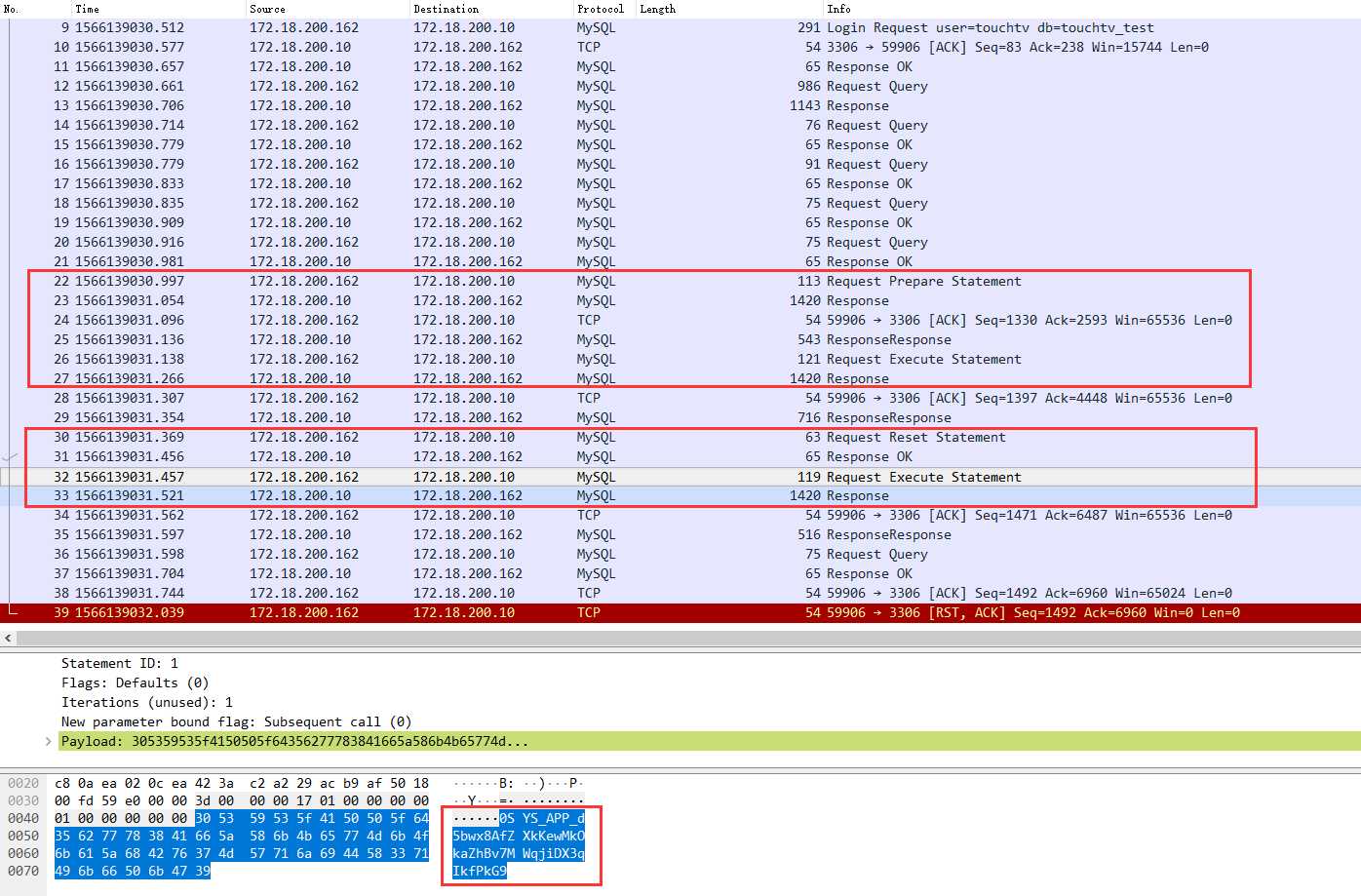Click the Iterations (unused): 1 line
This screenshot has height=896, width=1361.
point(147,702)
